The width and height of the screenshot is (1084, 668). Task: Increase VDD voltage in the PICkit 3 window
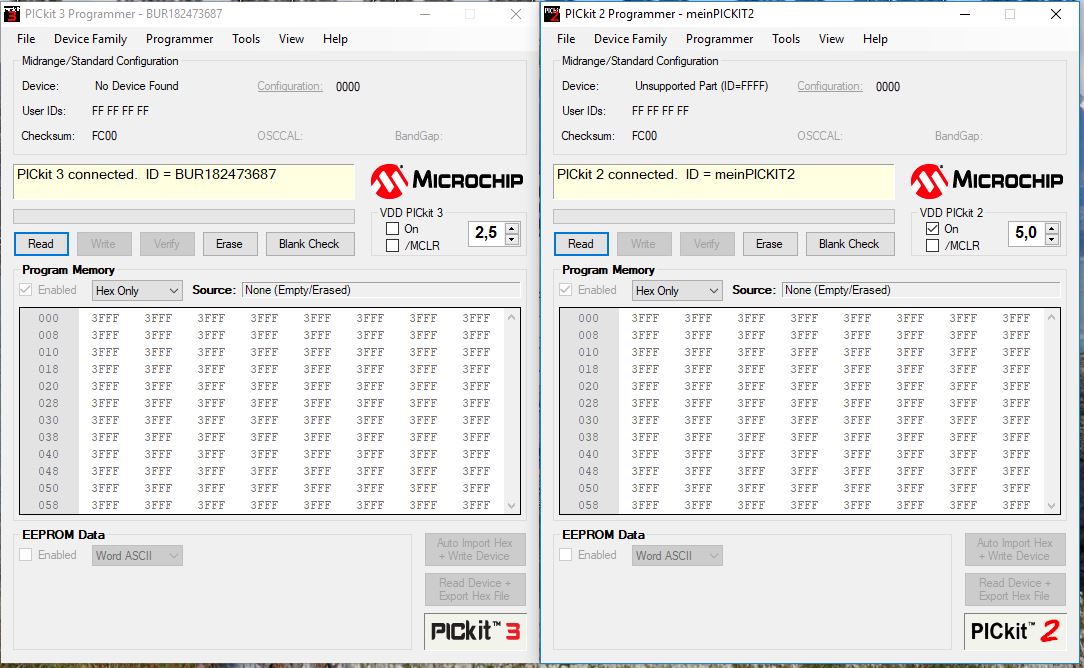tap(512, 228)
